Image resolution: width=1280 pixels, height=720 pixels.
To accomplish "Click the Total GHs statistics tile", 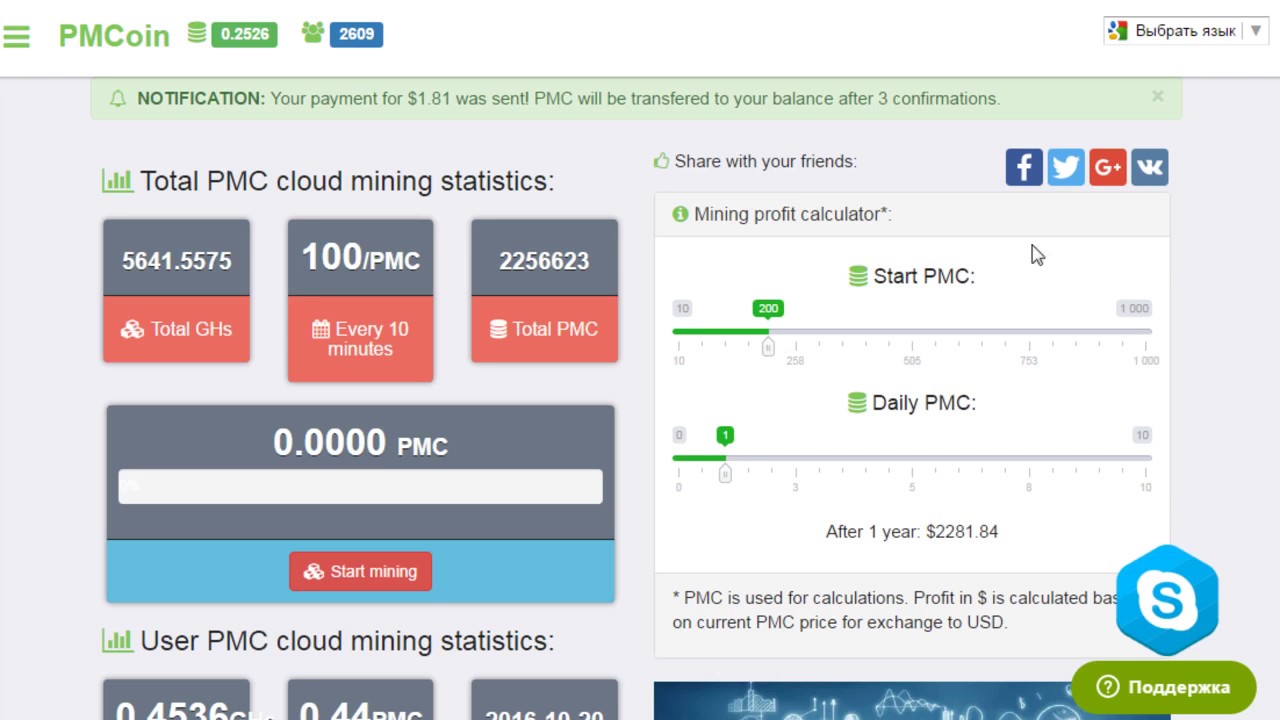I will (x=176, y=291).
